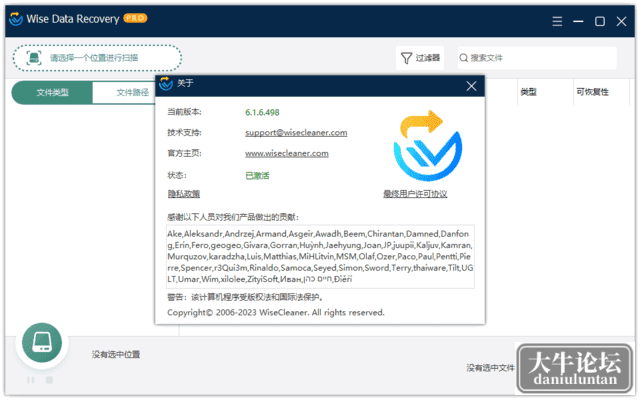Click the about dialog title bar logo icon

coord(166,83)
